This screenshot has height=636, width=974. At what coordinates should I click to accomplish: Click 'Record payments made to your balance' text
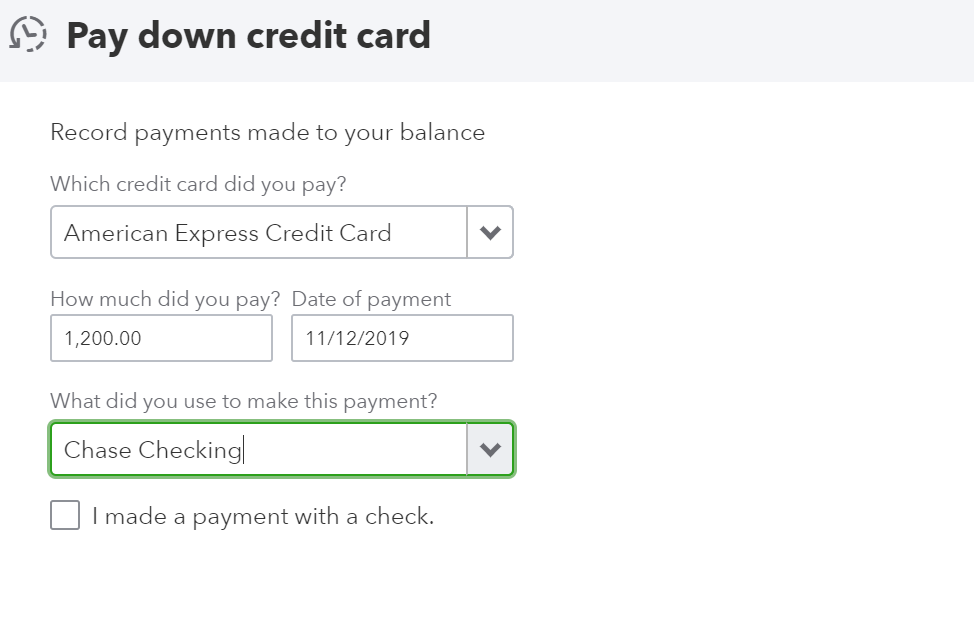(x=267, y=131)
